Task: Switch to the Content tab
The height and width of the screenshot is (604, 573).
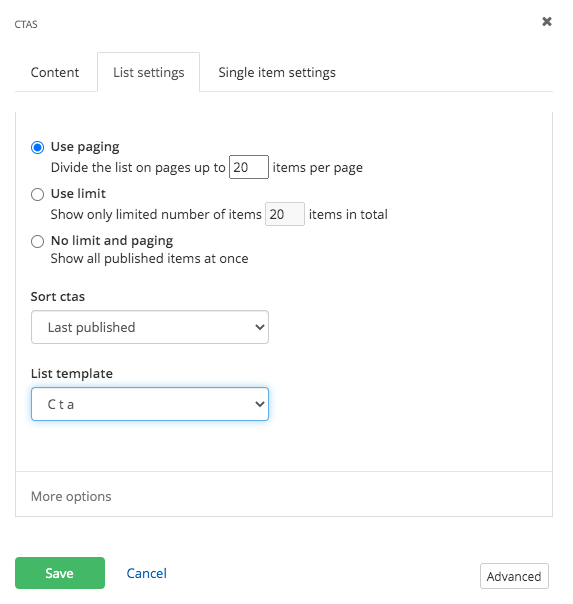Action: pyautogui.click(x=55, y=72)
